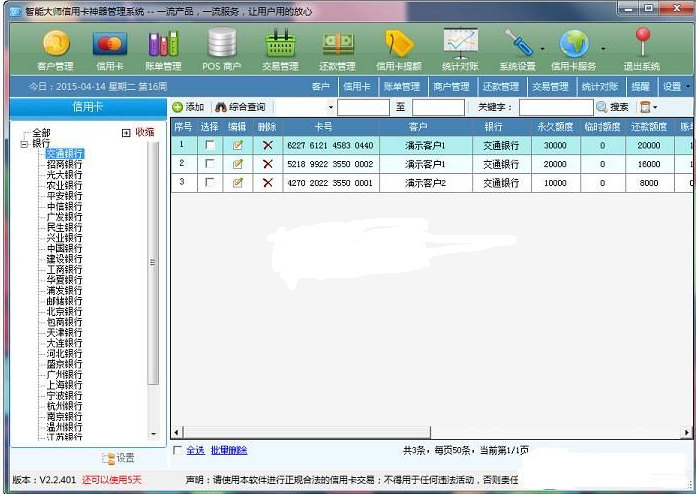Switch to the 账单管理 tab in blue bar

coord(402,87)
